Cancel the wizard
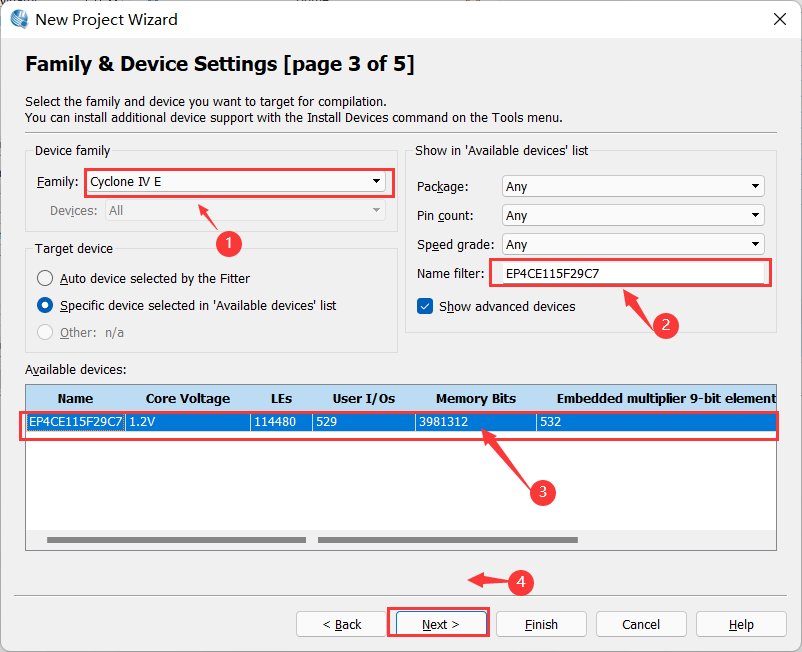The height and width of the screenshot is (652, 802). 641,624
